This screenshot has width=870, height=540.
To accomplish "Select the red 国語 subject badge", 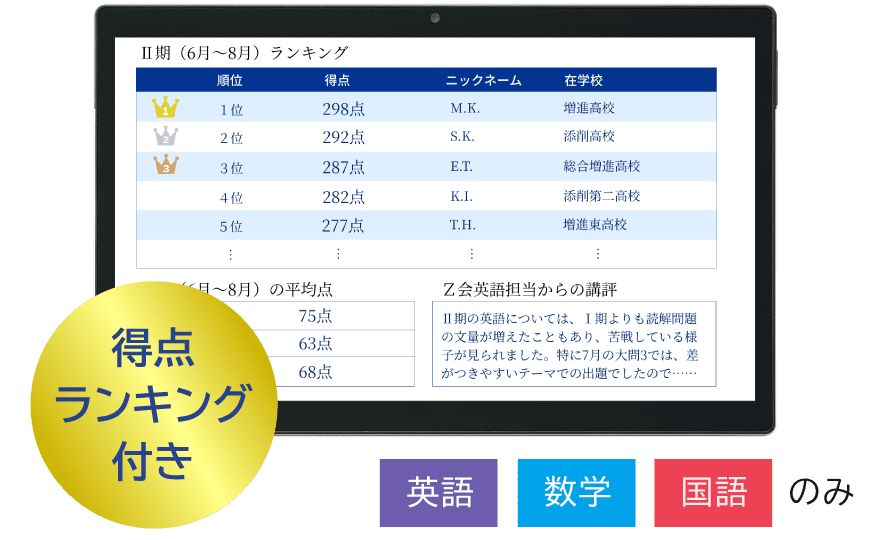I will pos(713,492).
